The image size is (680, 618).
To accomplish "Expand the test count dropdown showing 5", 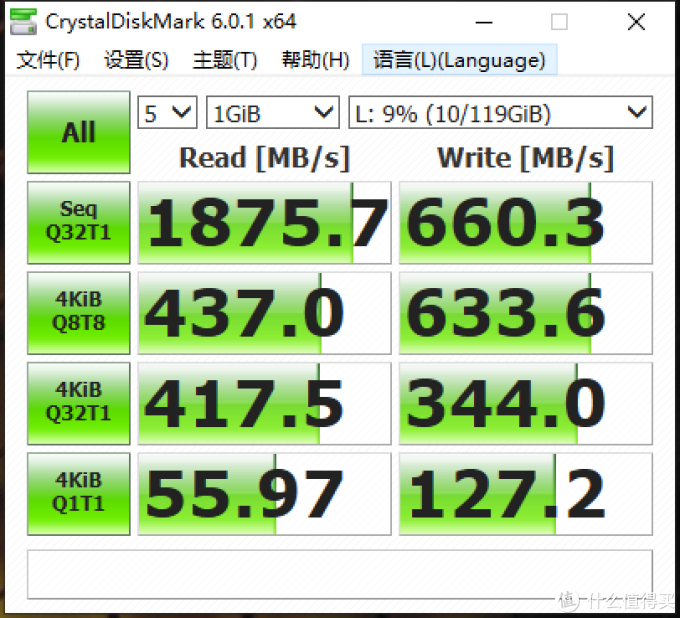I will click(x=167, y=113).
